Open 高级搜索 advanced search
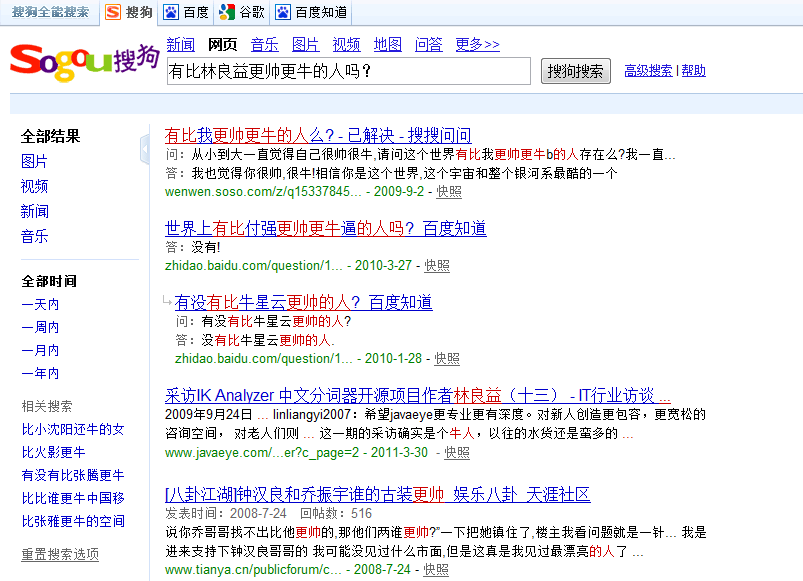The width and height of the screenshot is (803, 581). [648, 71]
